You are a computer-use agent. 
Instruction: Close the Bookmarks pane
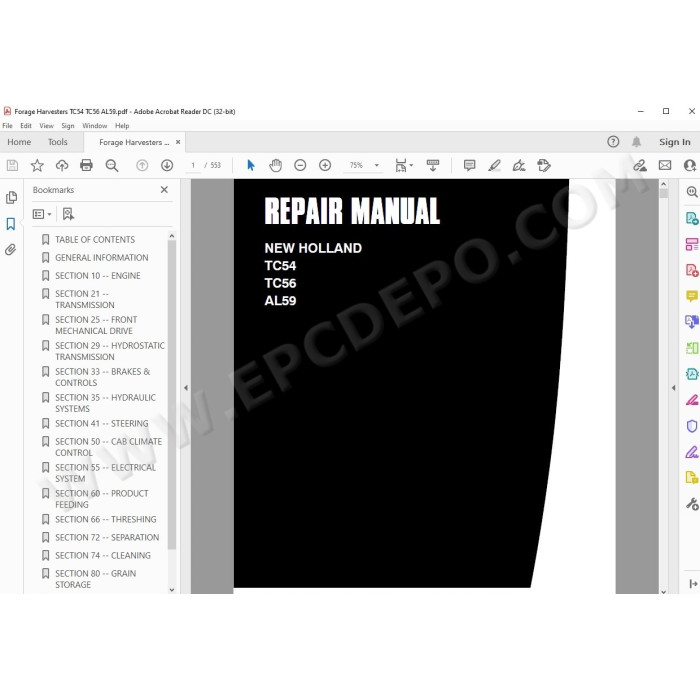pyautogui.click(x=164, y=190)
